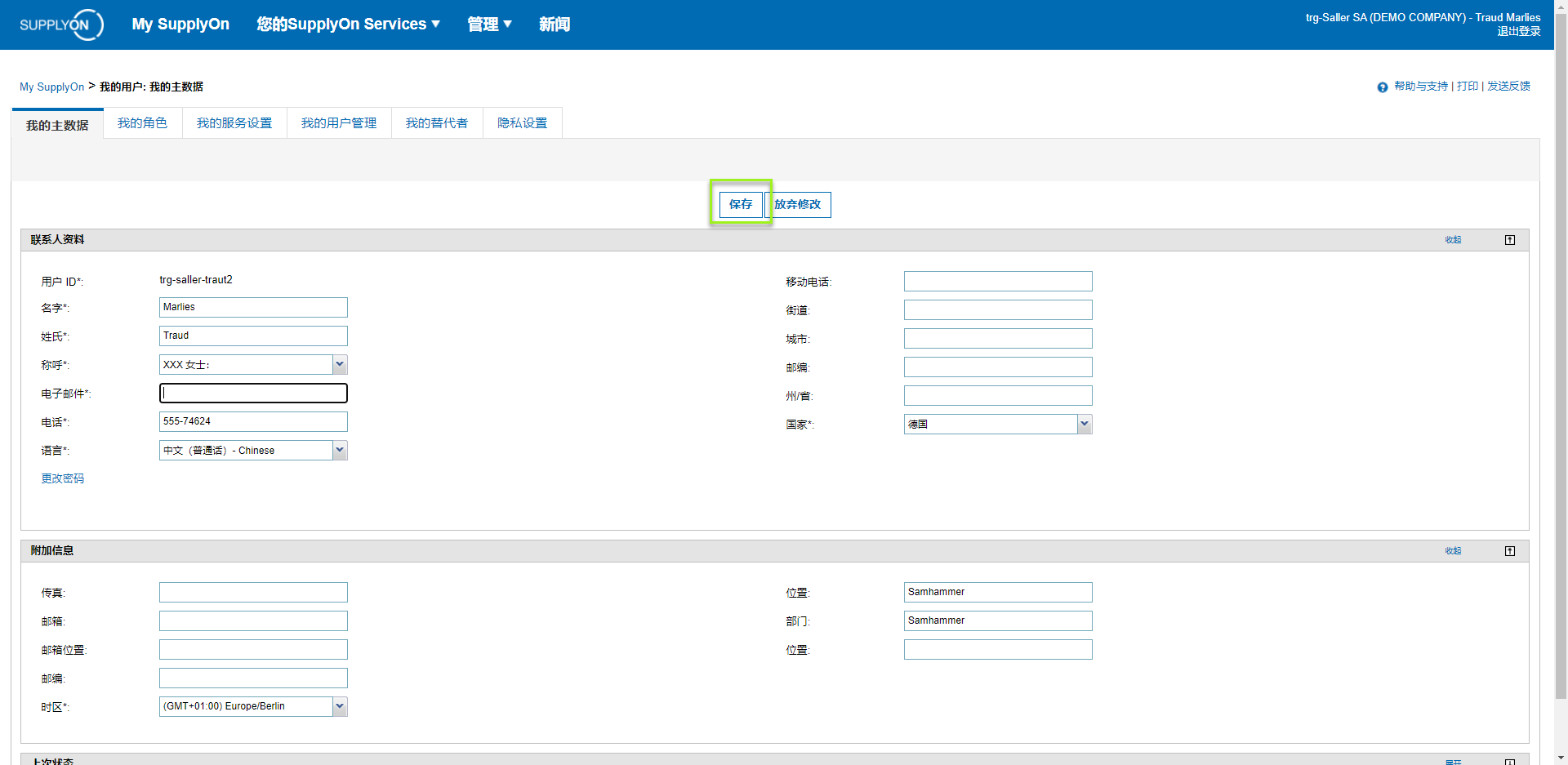This screenshot has height=765, width=1568.
Task: Click the 位置 field containing Samhammer
Action: click(x=998, y=592)
